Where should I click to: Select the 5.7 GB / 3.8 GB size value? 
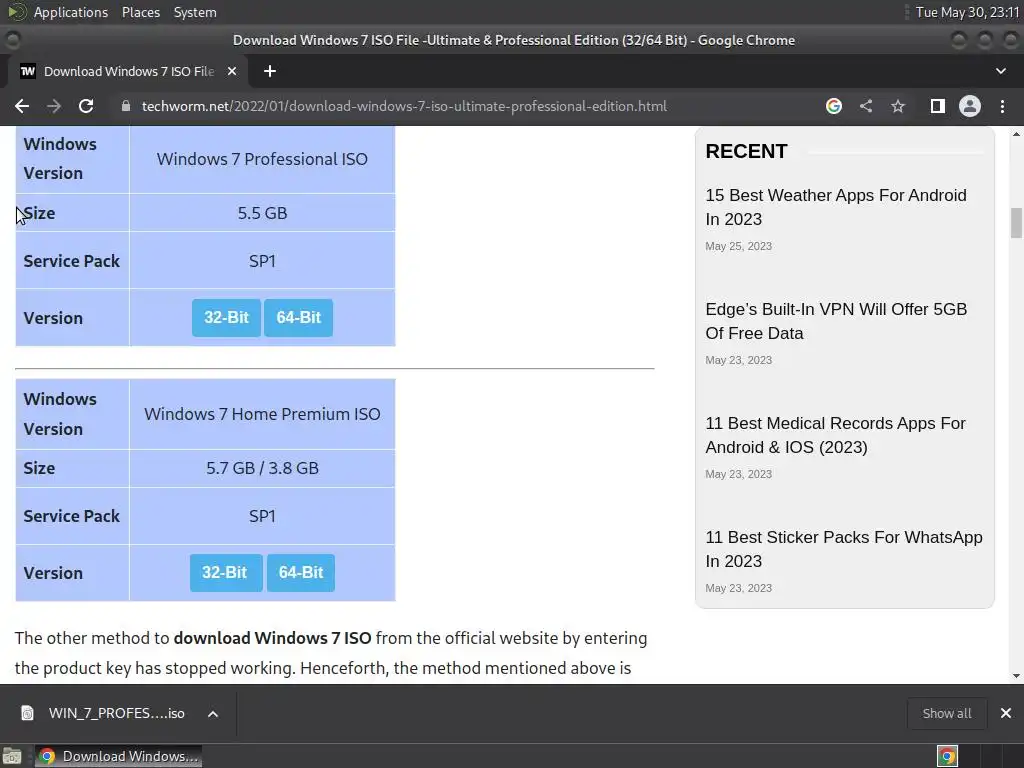(262, 468)
